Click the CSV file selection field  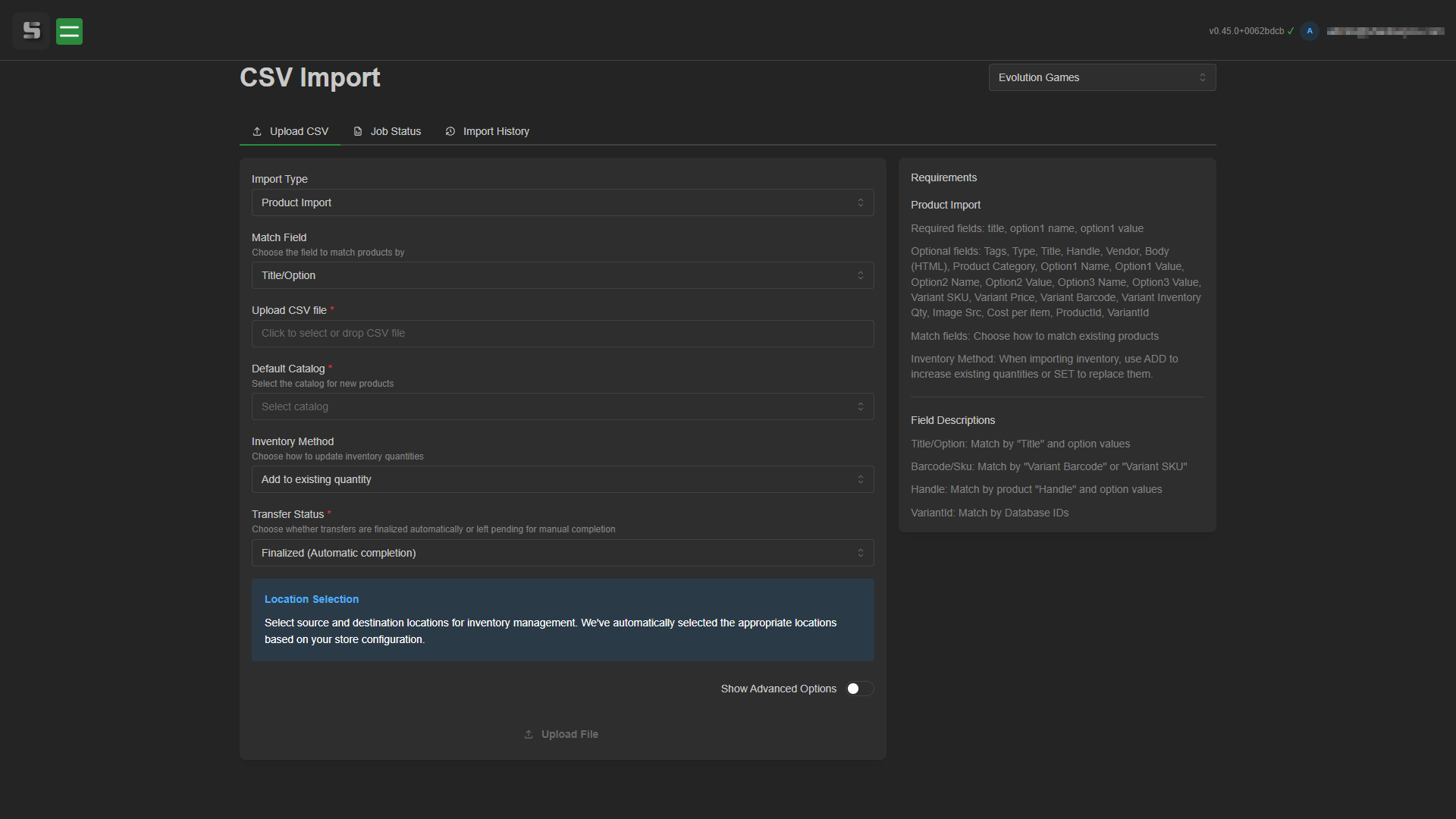click(562, 333)
